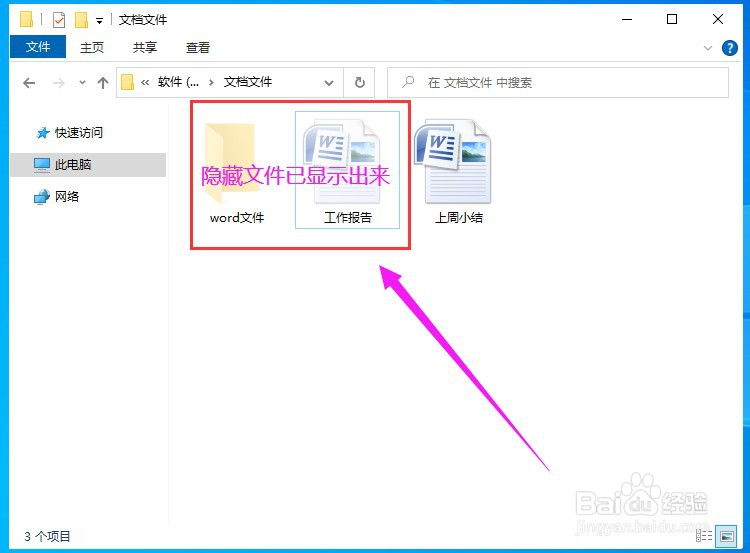Select 此电脑 in navigation pane

point(88,165)
